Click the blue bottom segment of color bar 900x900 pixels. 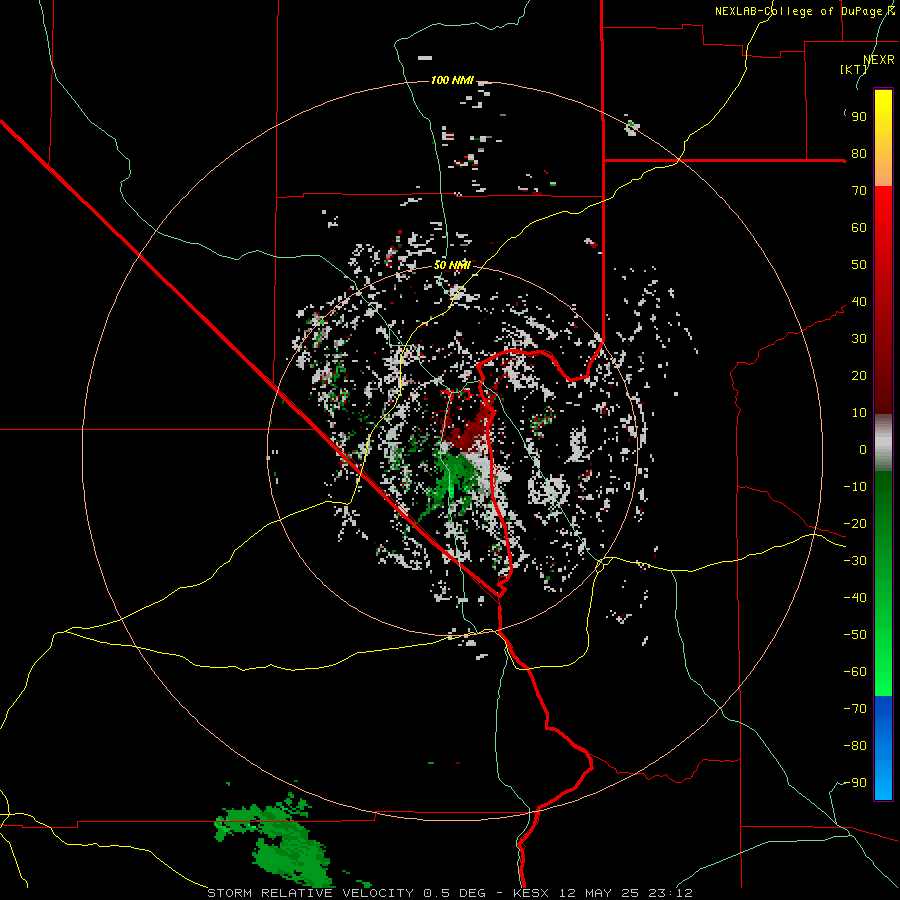pyautogui.click(x=883, y=748)
